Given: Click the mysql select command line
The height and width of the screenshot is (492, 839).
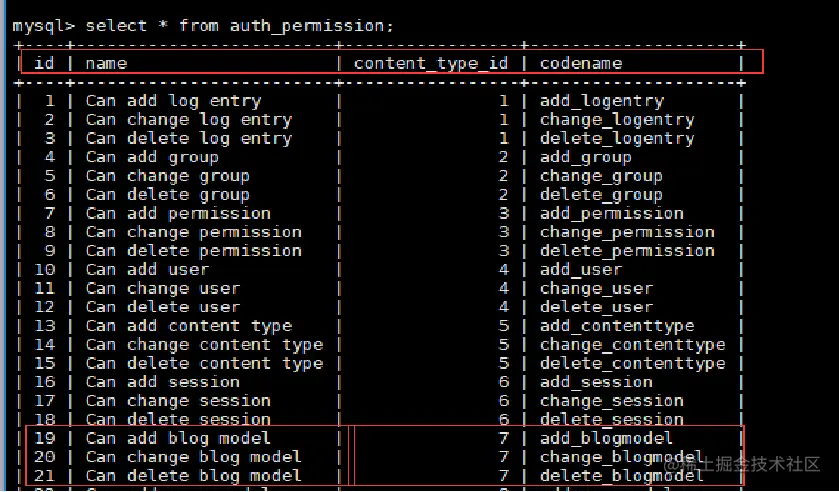Looking at the screenshot, I should pyautogui.click(x=203, y=26).
